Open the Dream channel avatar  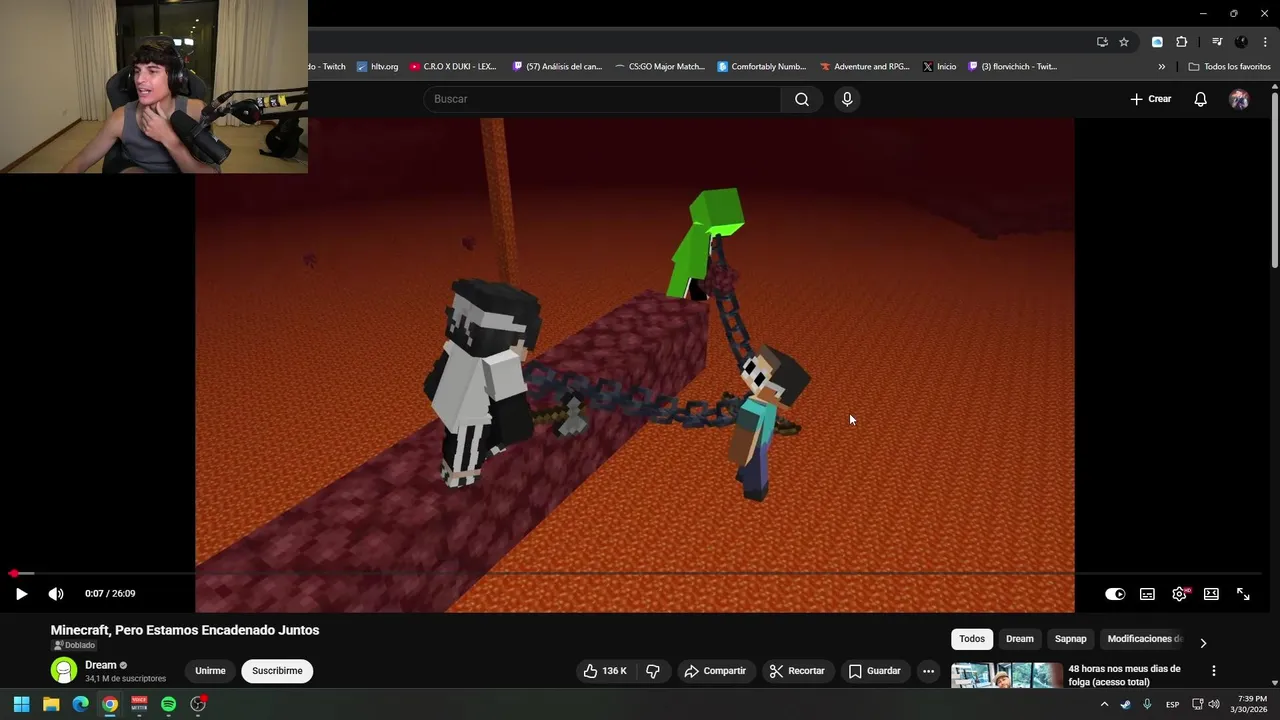coord(64,671)
